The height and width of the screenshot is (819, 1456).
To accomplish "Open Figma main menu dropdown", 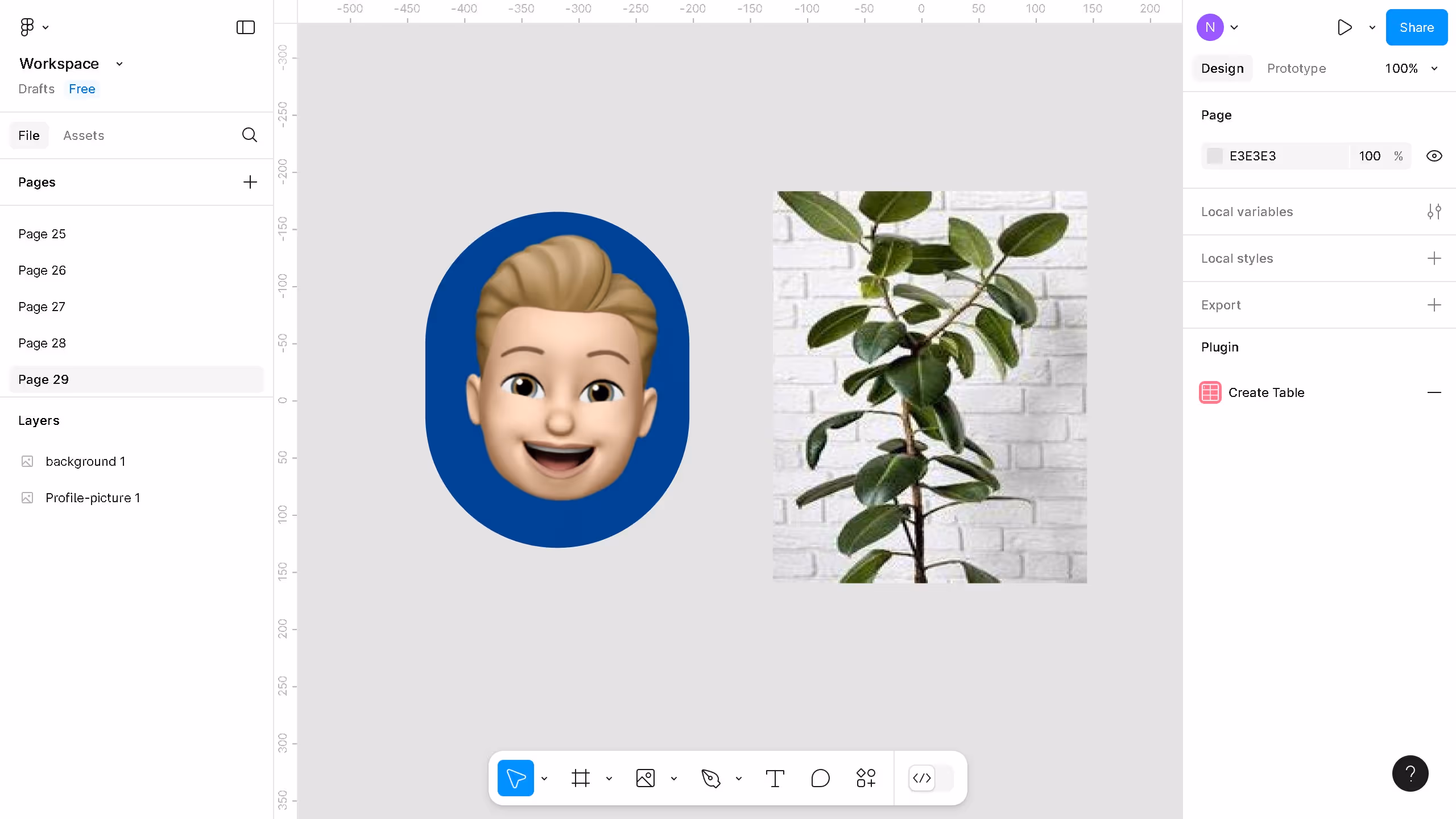I will [34, 27].
